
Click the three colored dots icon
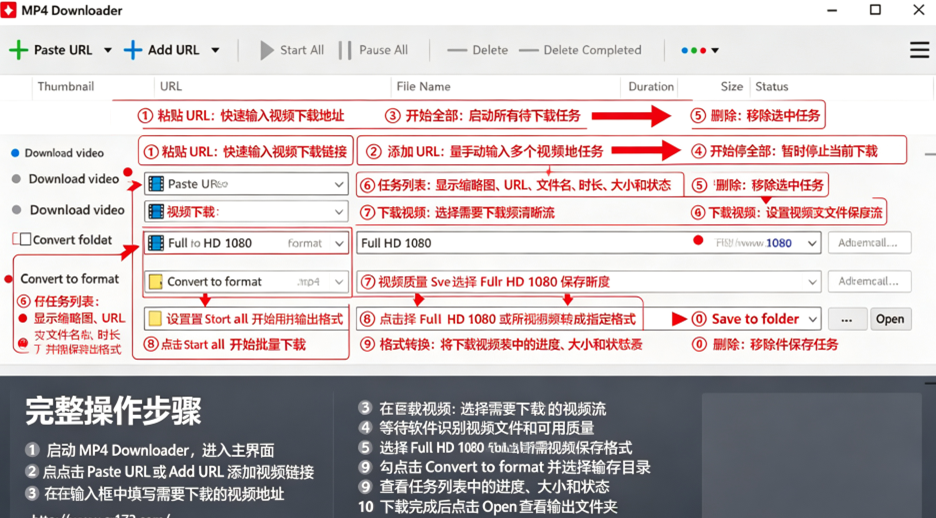click(x=694, y=51)
